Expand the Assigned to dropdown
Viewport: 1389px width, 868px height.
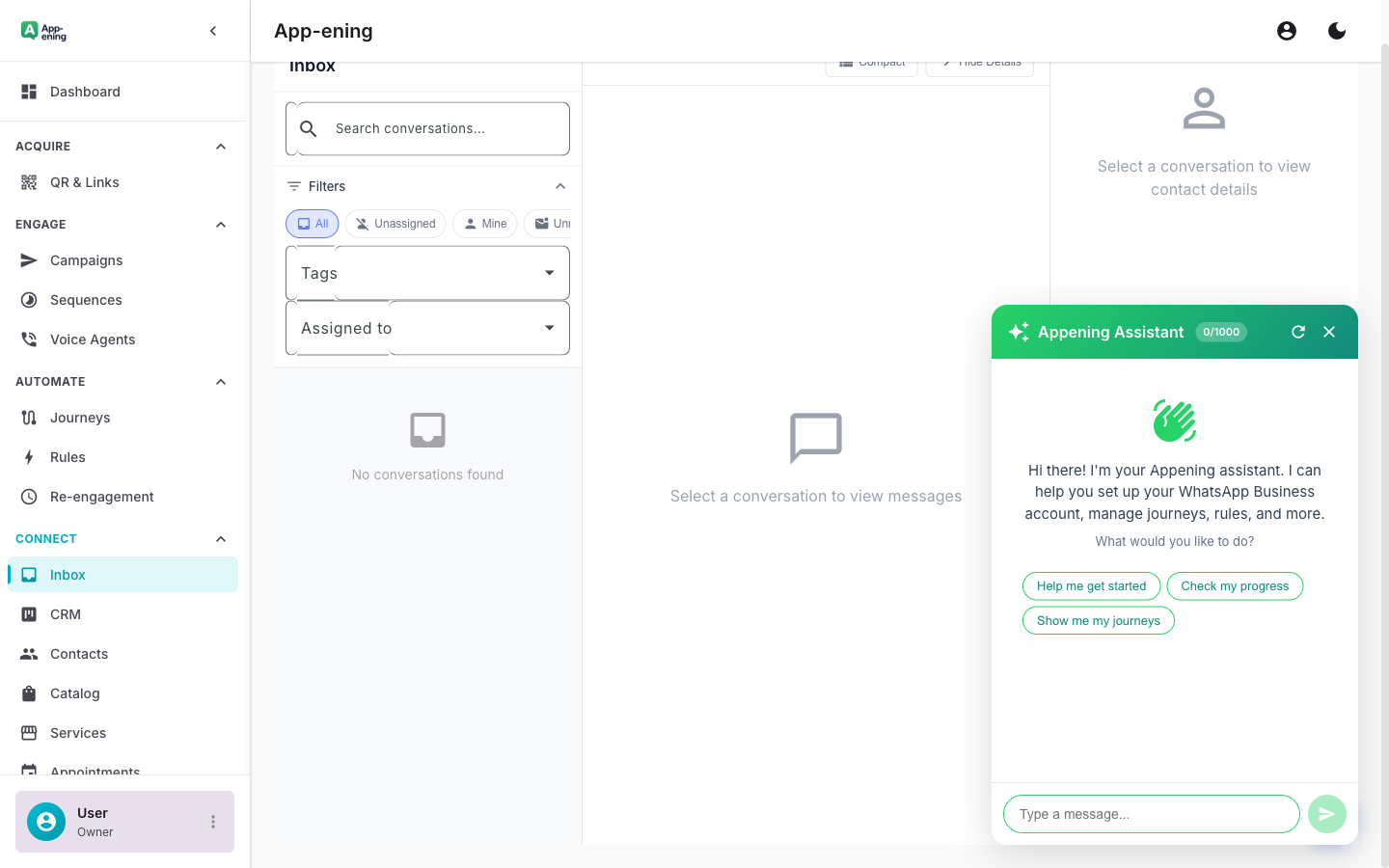(x=426, y=328)
